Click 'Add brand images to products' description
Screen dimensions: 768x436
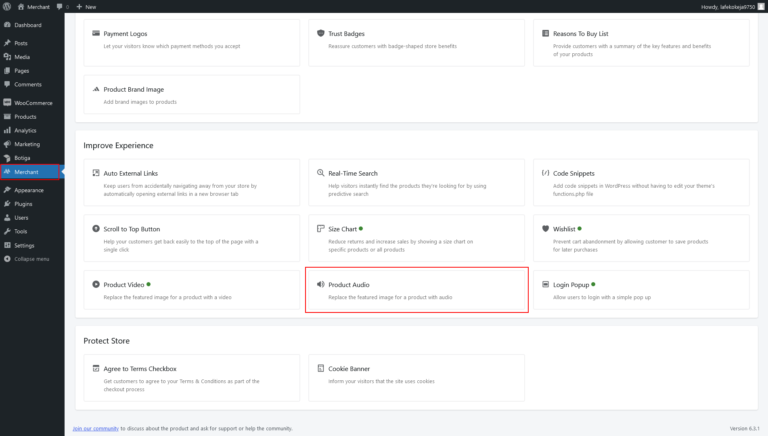point(140,102)
